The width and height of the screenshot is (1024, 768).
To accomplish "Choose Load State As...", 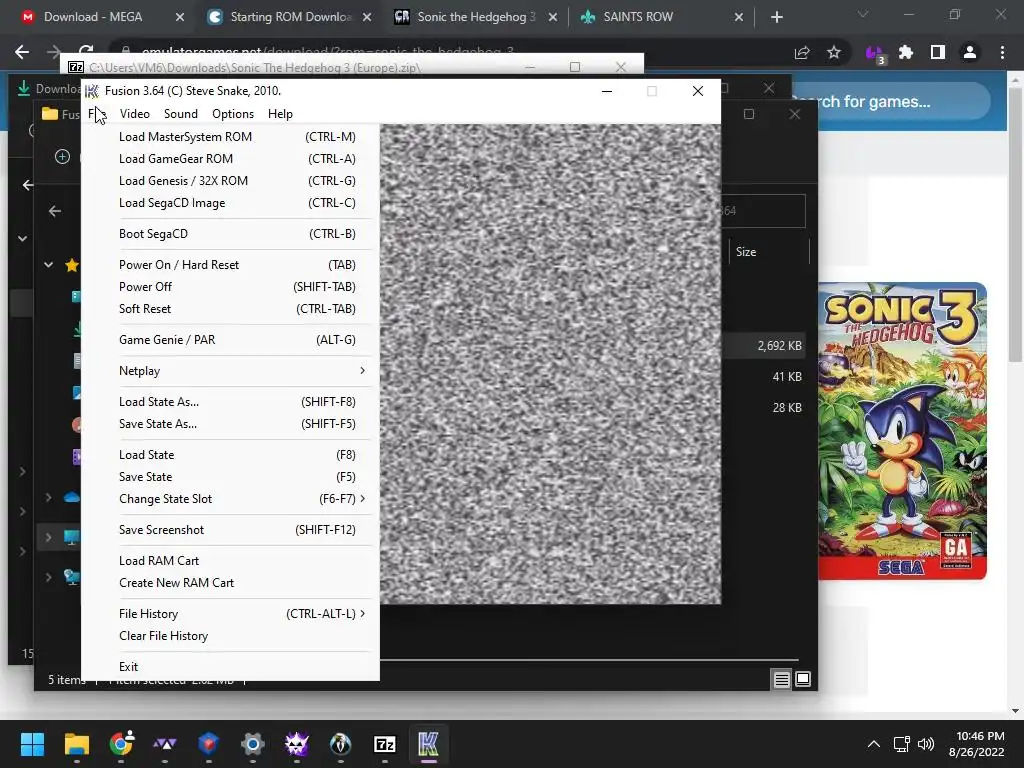I will click(x=231, y=402).
